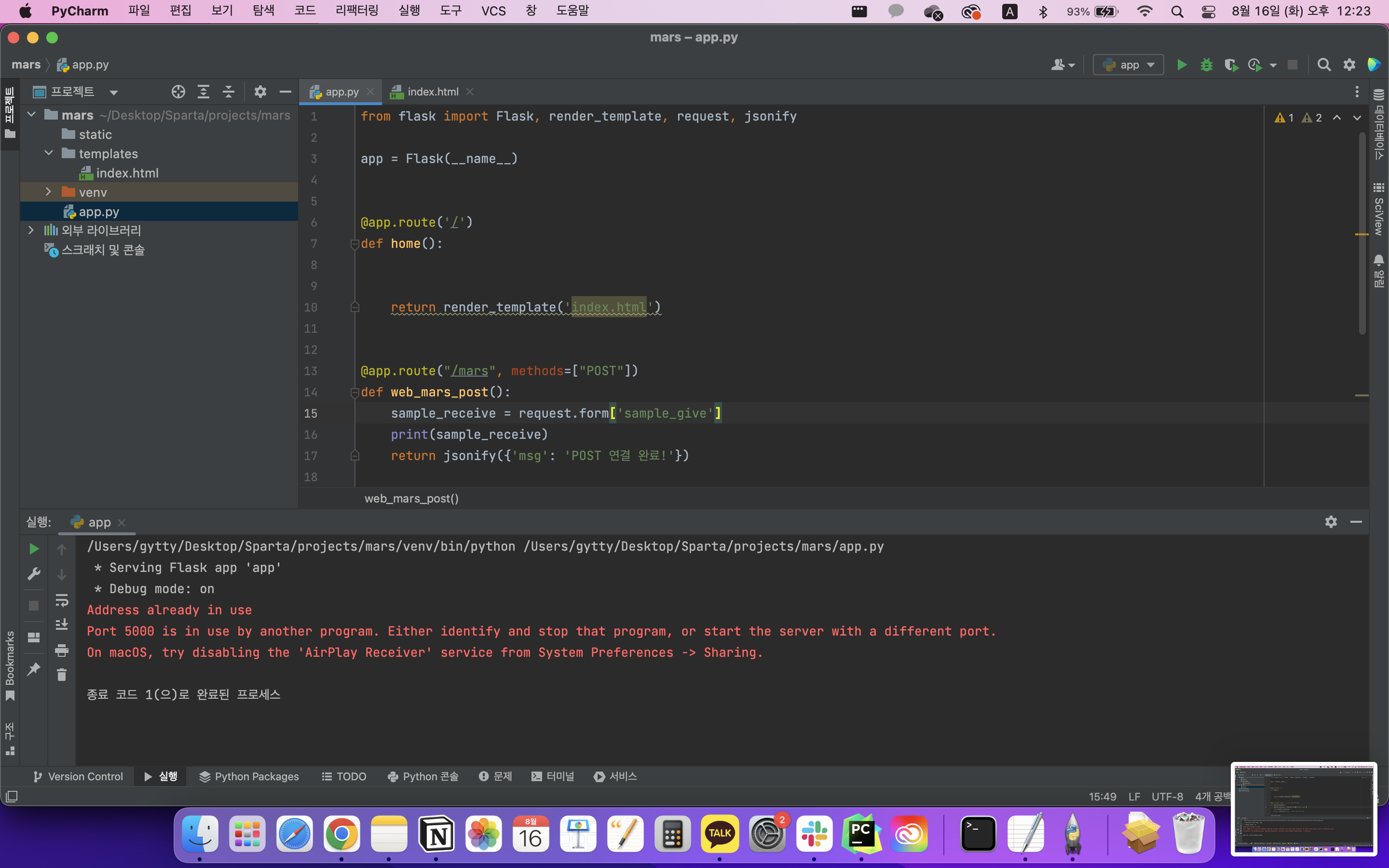Select the app.py editor tab
This screenshot has height=868, width=1389.
pos(341,92)
